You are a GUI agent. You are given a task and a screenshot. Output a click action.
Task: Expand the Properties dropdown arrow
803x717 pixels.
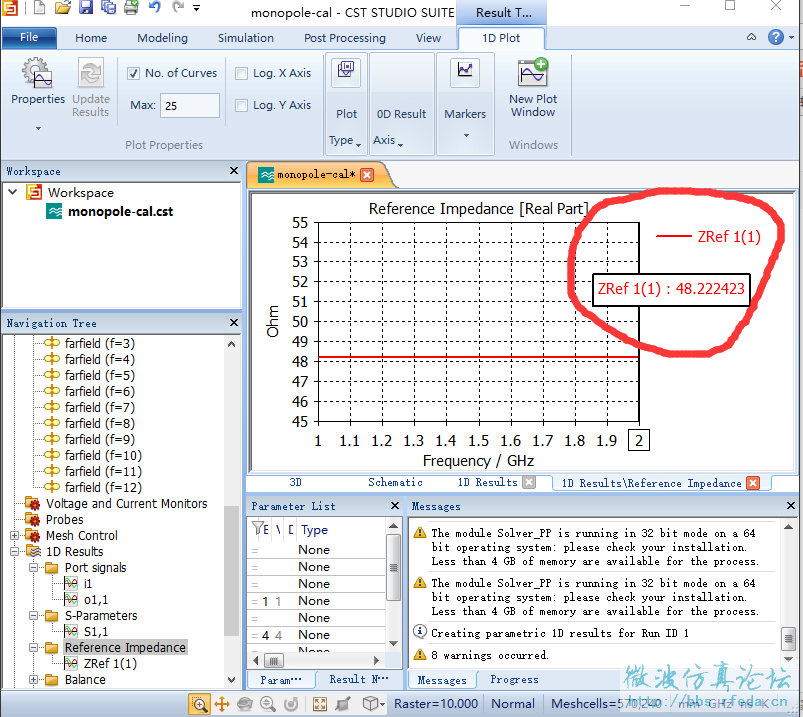(x=38, y=129)
